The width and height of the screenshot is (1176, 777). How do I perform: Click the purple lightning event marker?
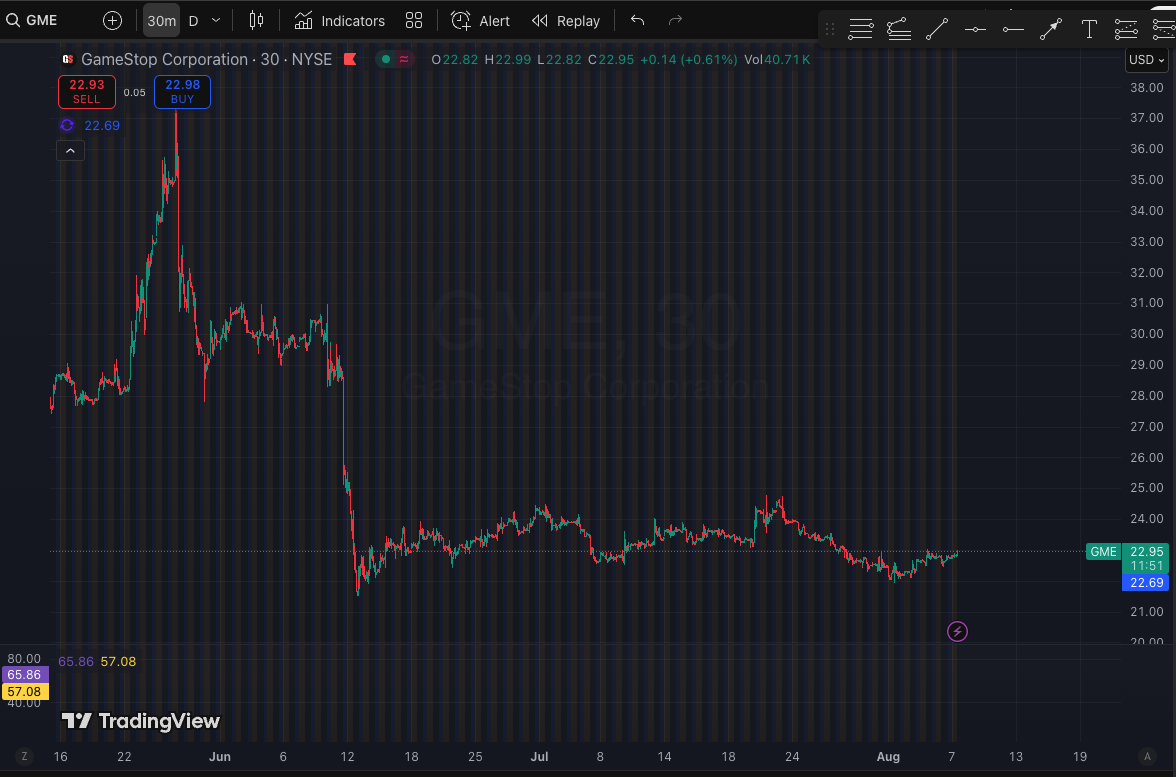[x=957, y=632]
